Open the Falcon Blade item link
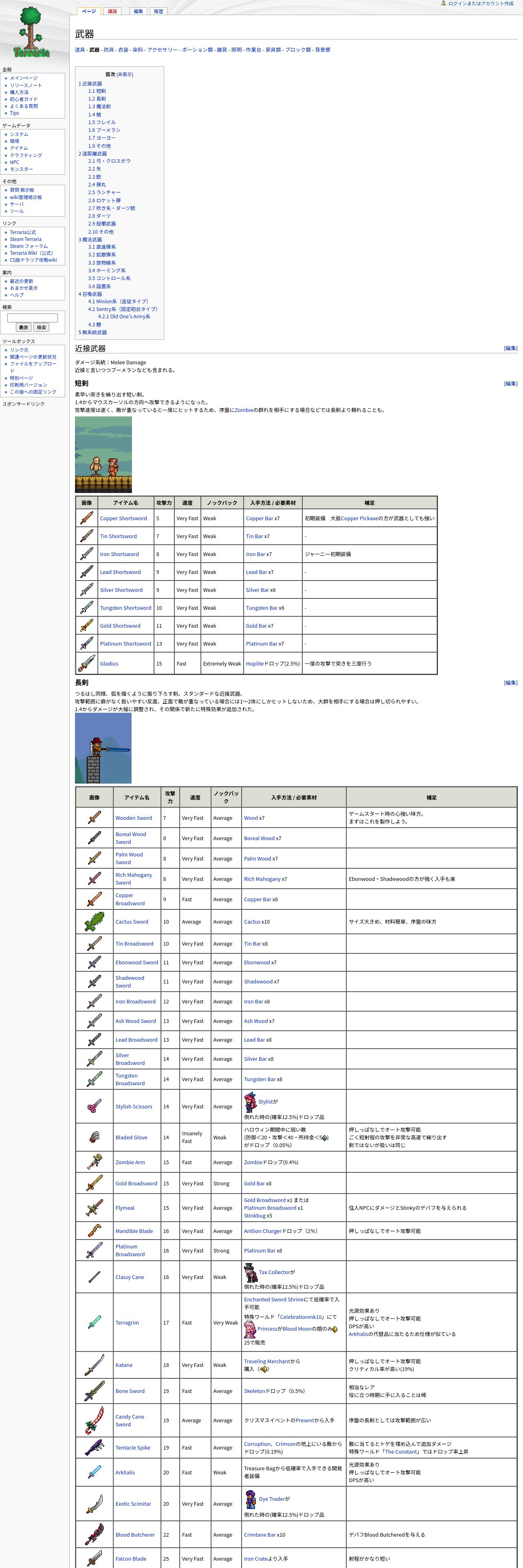 (131, 1558)
